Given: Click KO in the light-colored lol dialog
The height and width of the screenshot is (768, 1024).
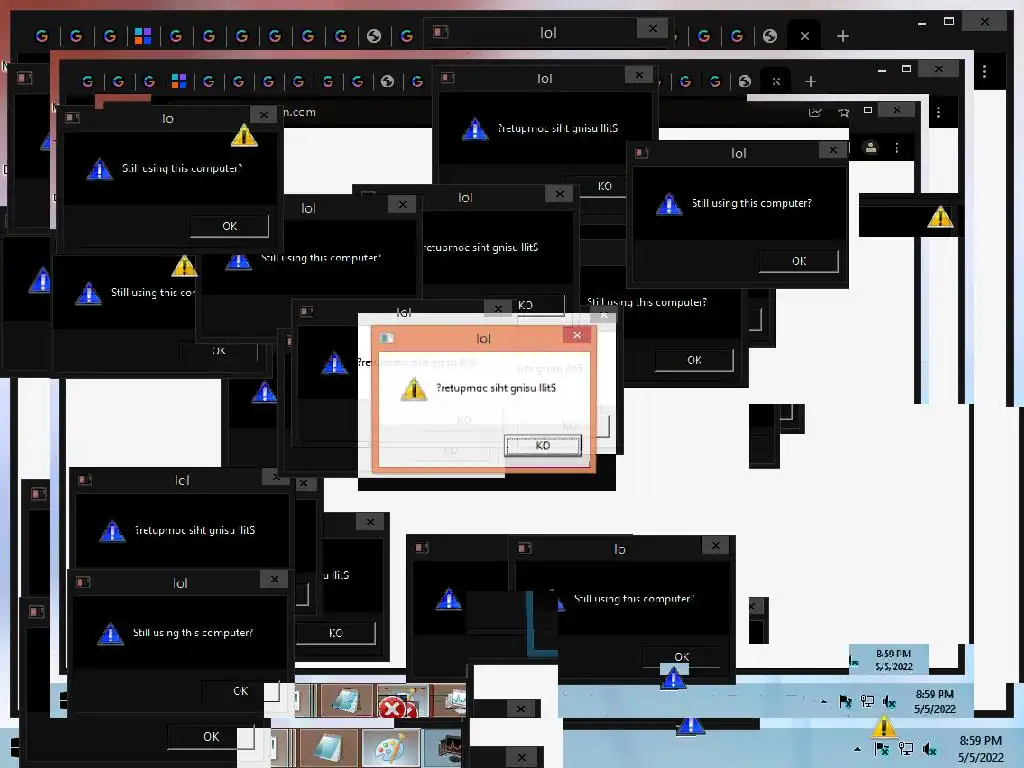Looking at the screenshot, I should coord(543,445).
